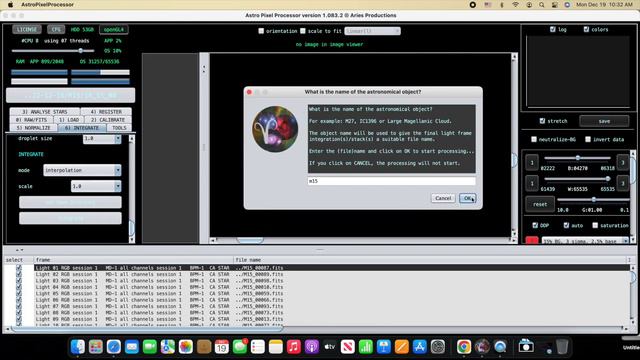The width and height of the screenshot is (640, 360).
Task: Open Apple TV in the dock
Action: 329,347
